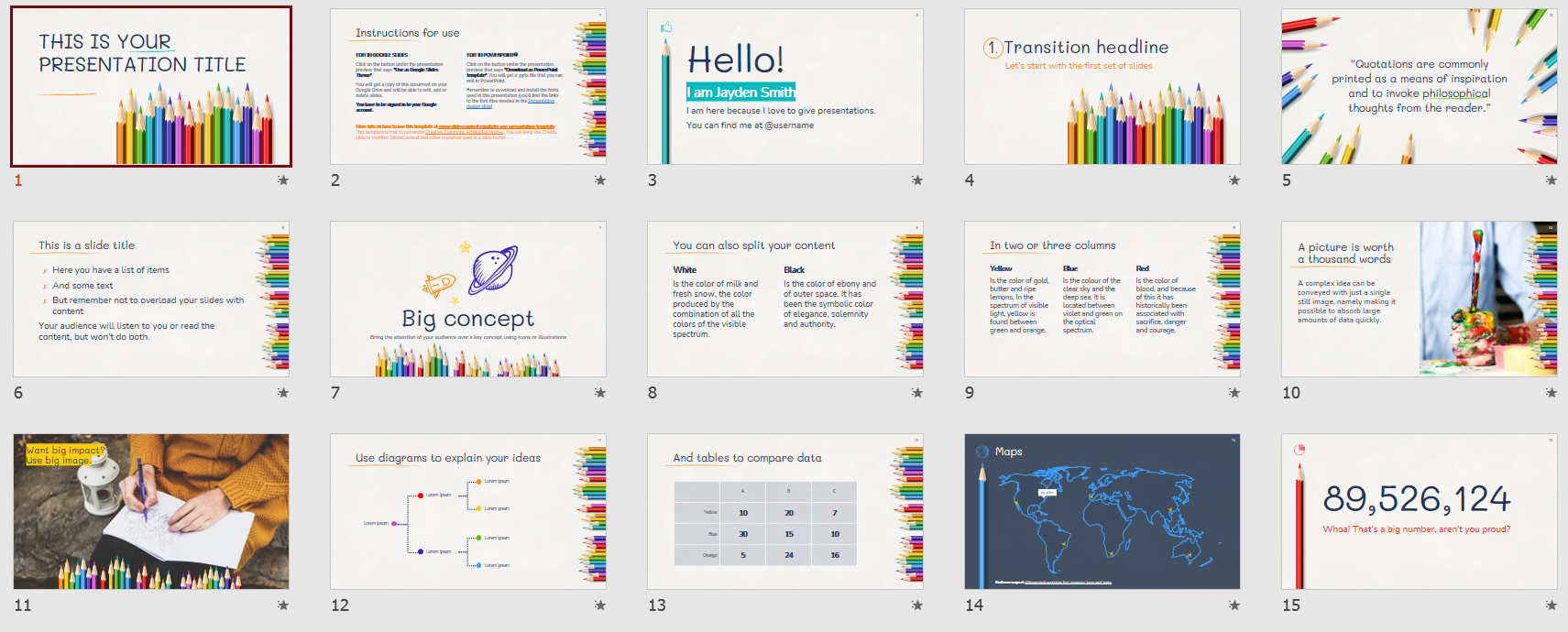This screenshot has height=632, width=1568.
Task: Click slide number 6 label
Action: [18, 393]
